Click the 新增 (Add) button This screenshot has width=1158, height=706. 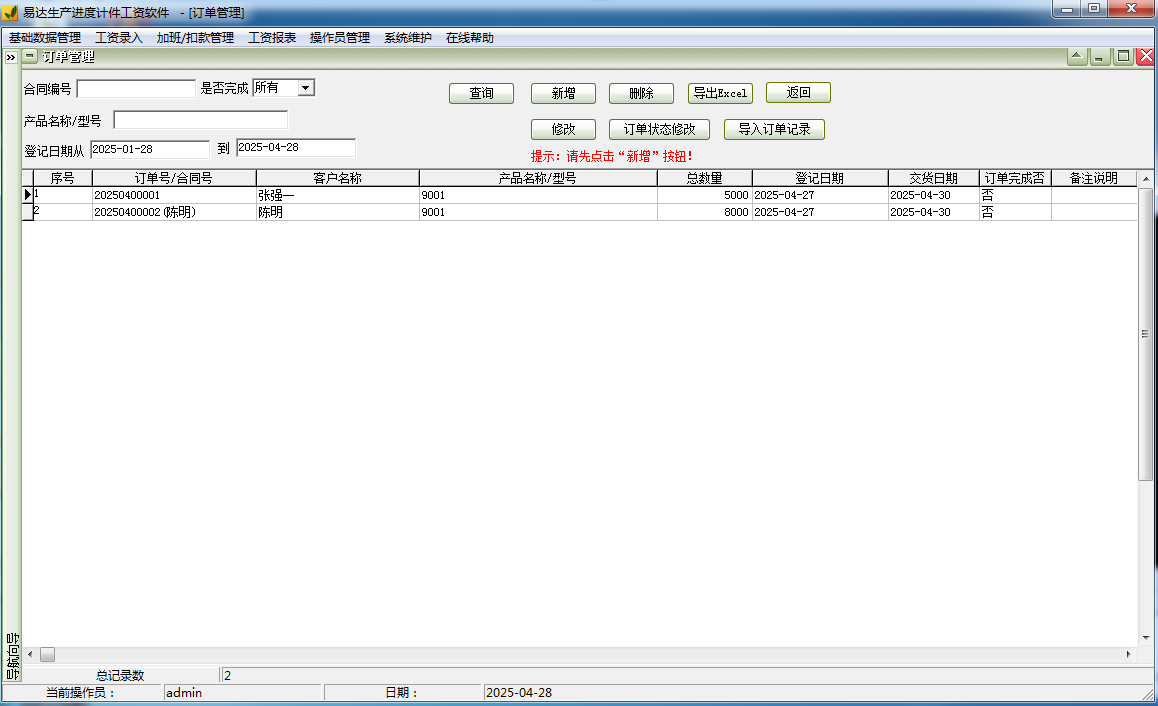[564, 93]
